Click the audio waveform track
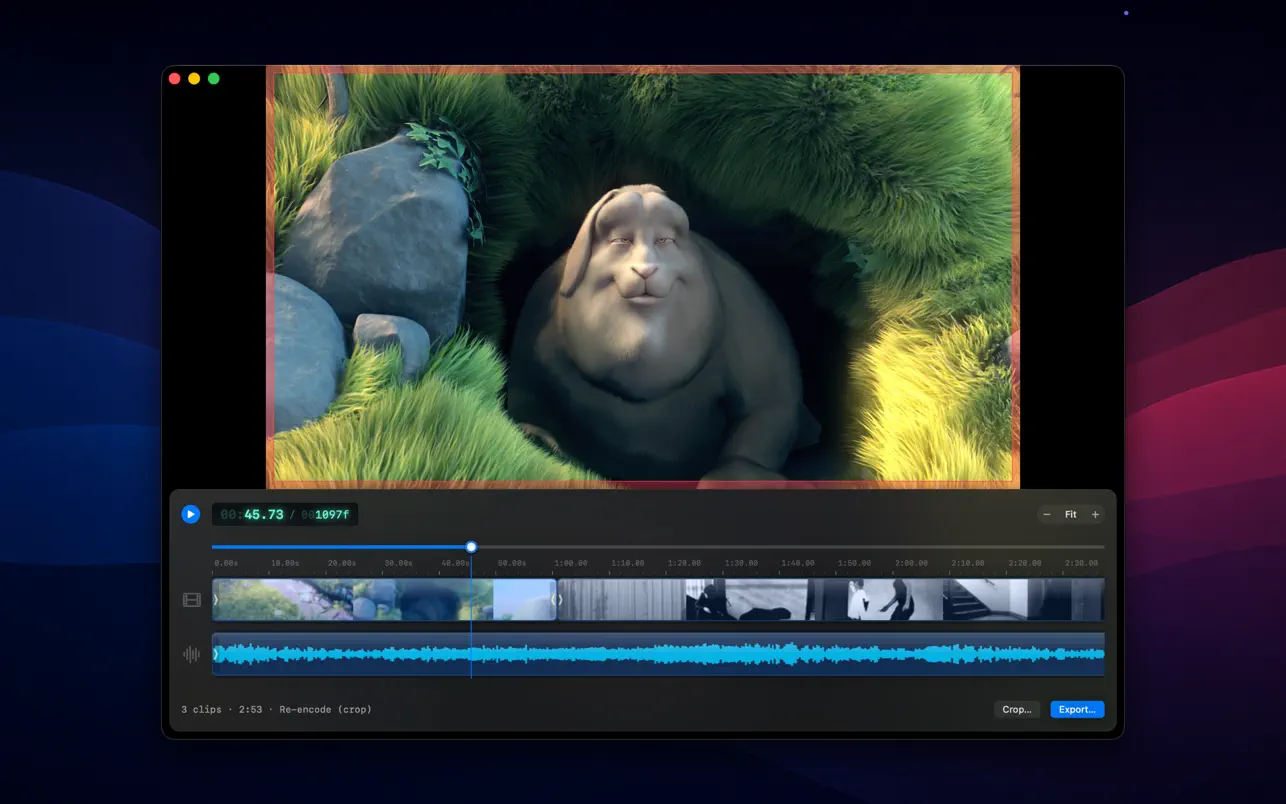The height and width of the screenshot is (804, 1286). [658, 654]
